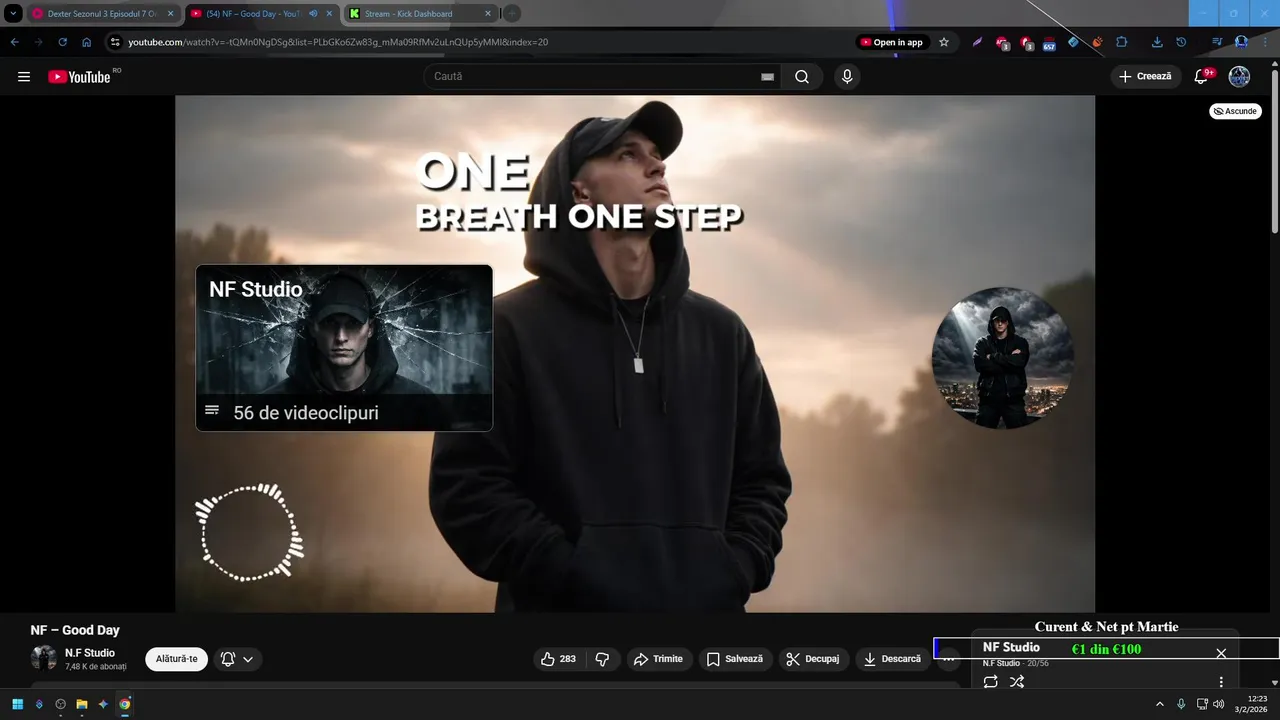
Task: Click the Creează create button
Action: click(x=1145, y=77)
